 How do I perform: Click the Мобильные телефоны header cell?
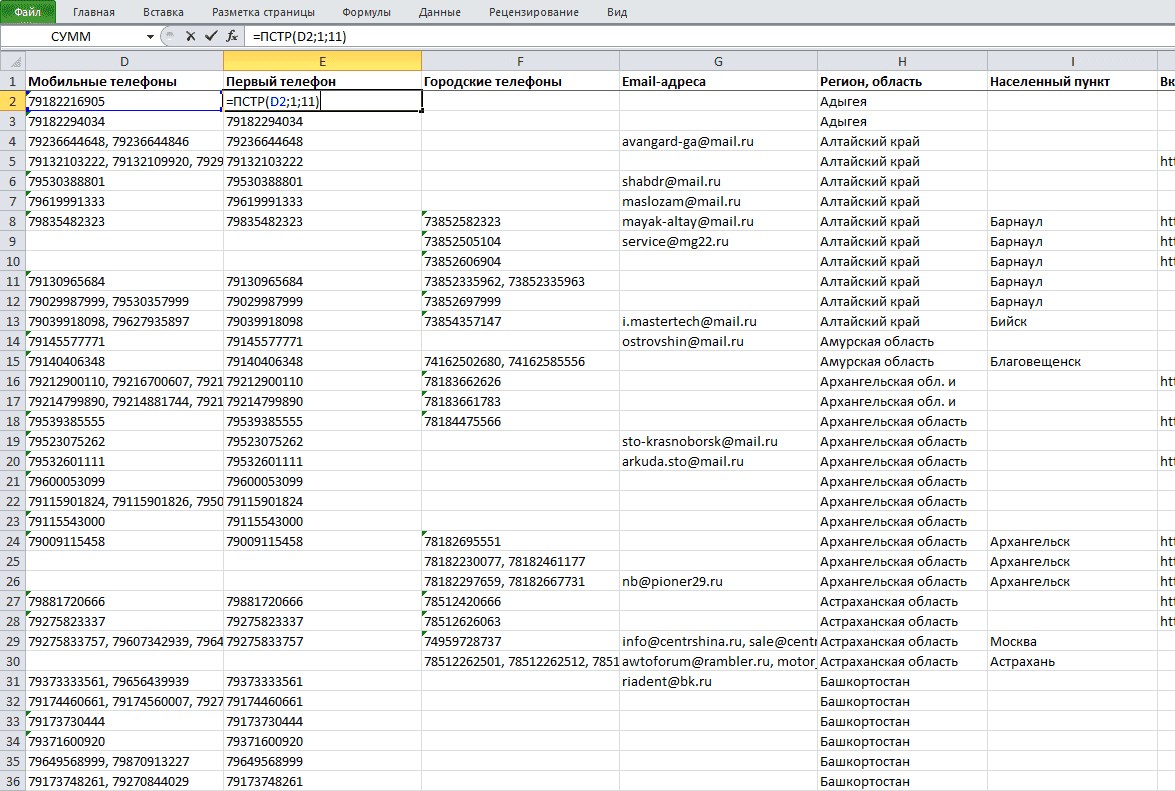tap(124, 82)
